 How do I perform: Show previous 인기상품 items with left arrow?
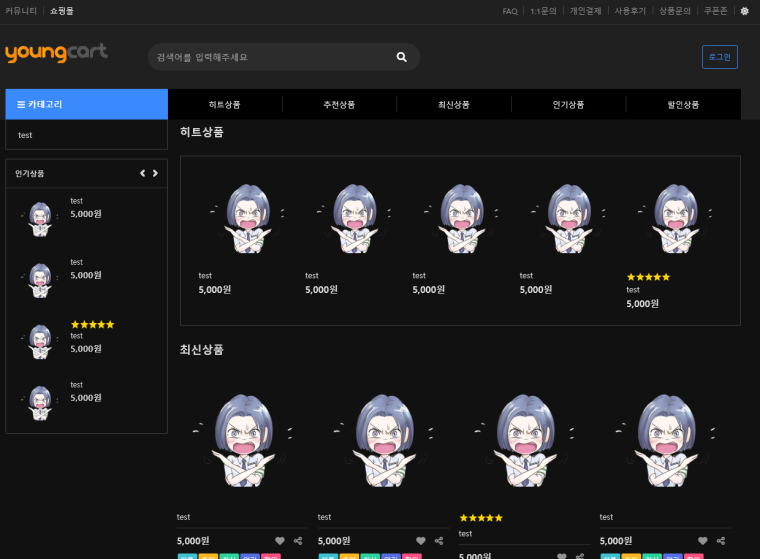[x=142, y=173]
